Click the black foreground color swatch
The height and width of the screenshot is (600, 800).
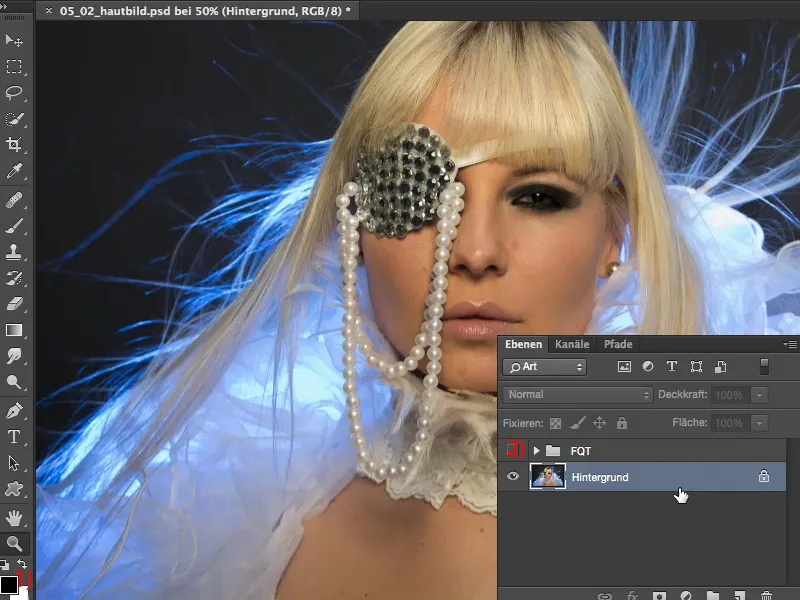[9, 585]
